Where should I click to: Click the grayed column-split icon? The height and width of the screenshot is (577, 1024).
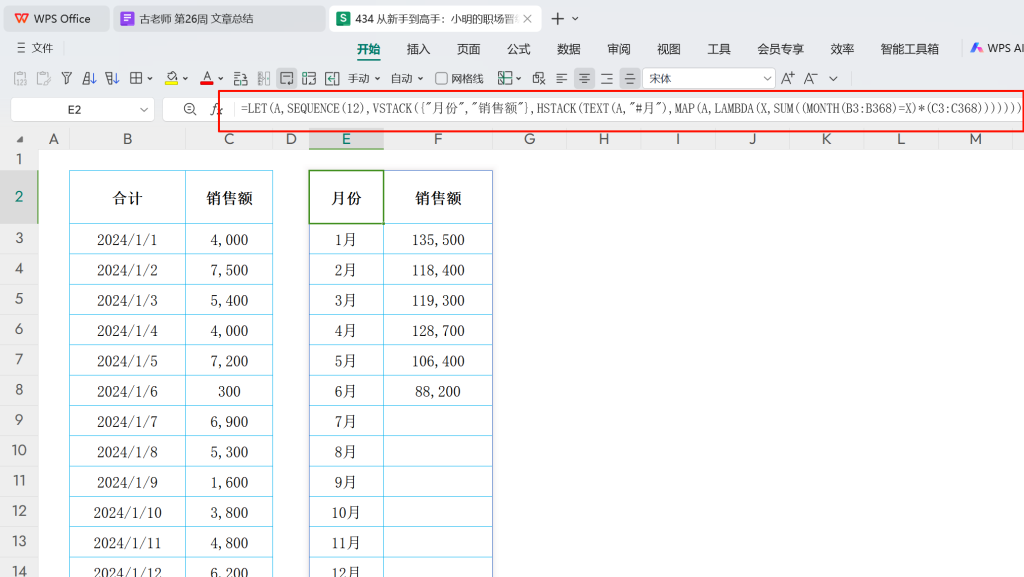(x=264, y=78)
